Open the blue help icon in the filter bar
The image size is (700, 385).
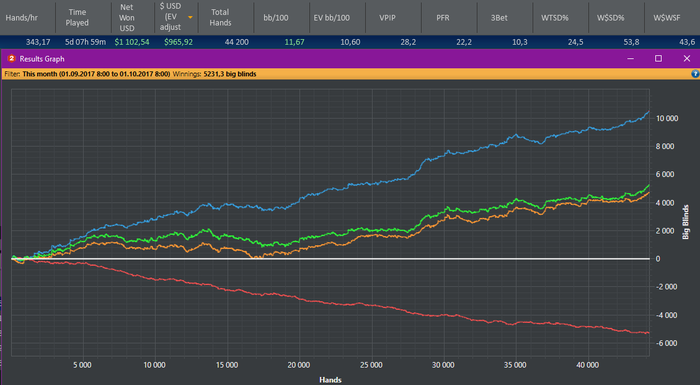pos(695,74)
